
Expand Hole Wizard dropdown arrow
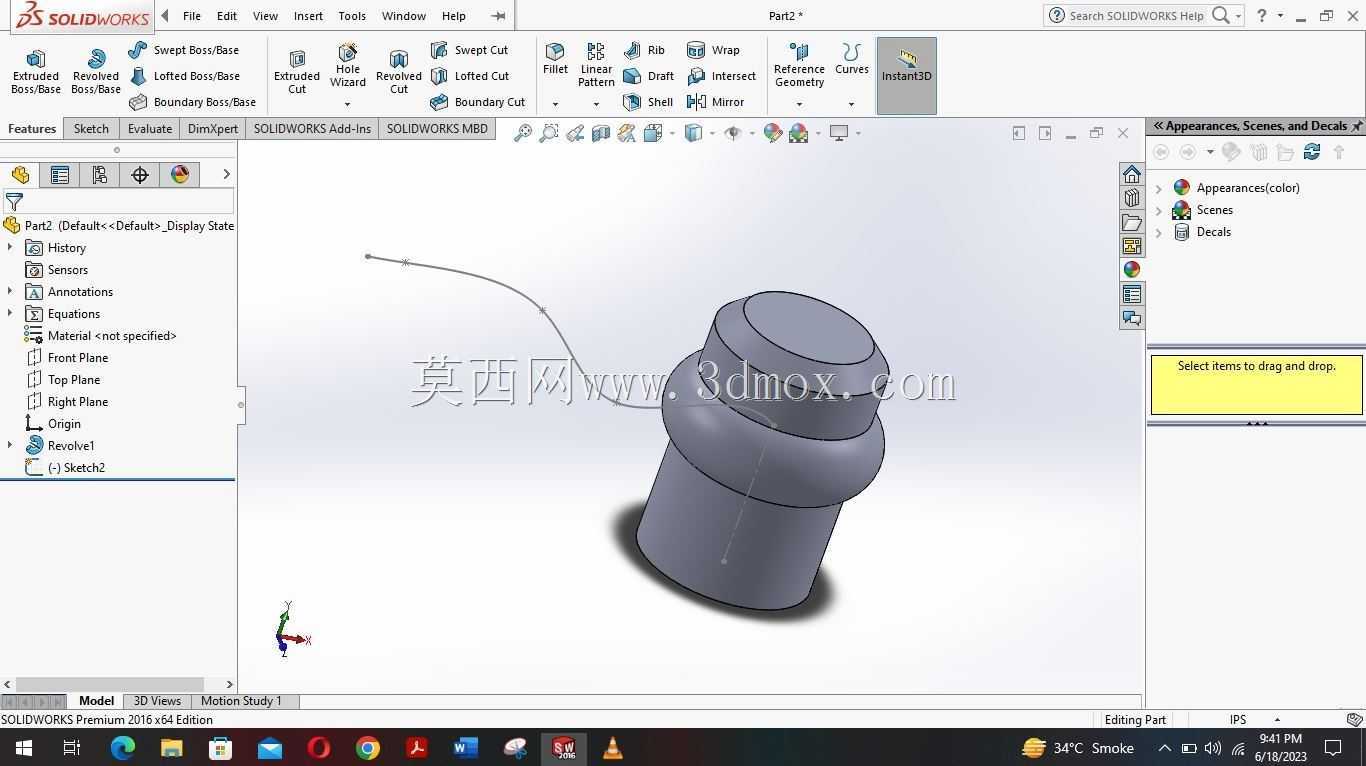pos(348,104)
